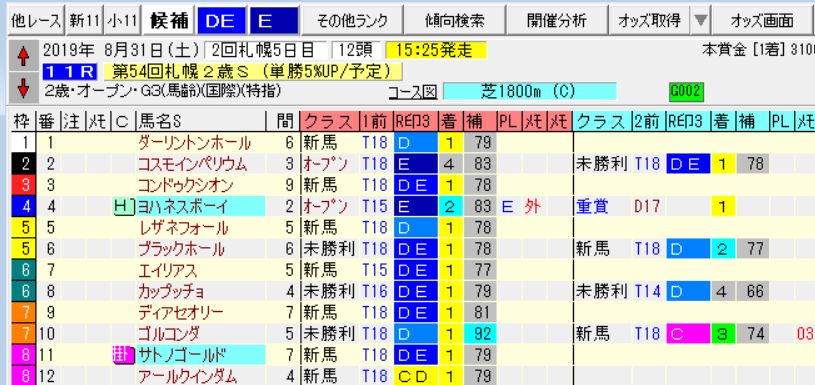Click the green G002 badge

tap(686, 92)
